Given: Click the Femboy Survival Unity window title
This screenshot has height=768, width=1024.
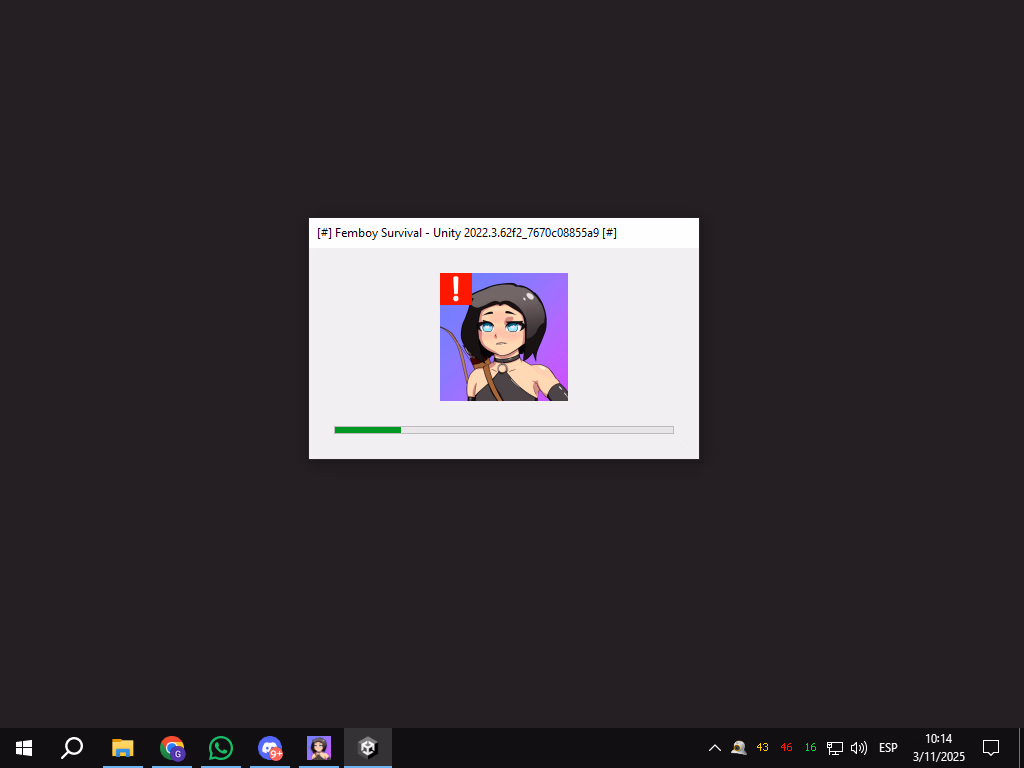Looking at the screenshot, I should coord(466,233).
